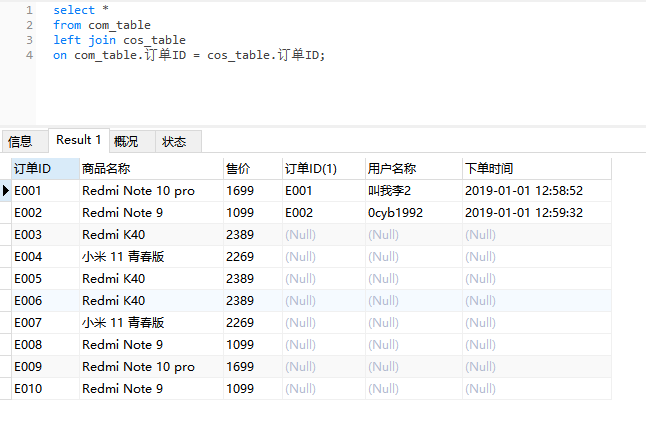The image size is (646, 422).
Task: Click 小米 11 青春版 in row E004
Action: [151, 257]
